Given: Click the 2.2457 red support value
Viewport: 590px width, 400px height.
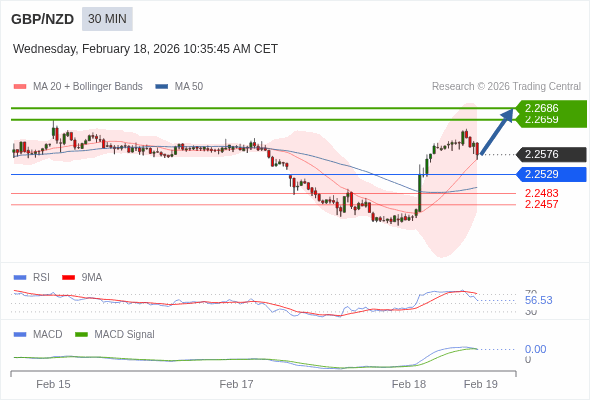Looking at the screenshot, I should click(x=541, y=204).
